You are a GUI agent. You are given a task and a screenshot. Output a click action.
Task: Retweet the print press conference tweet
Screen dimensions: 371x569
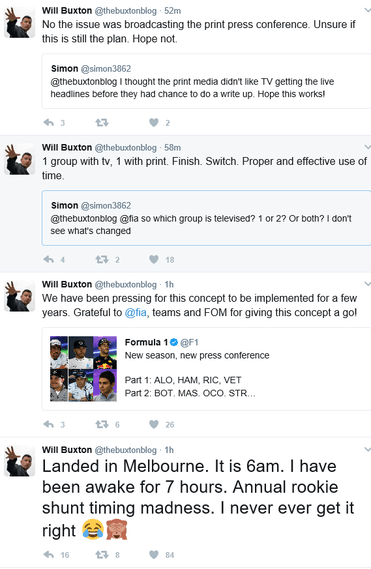click(x=102, y=123)
